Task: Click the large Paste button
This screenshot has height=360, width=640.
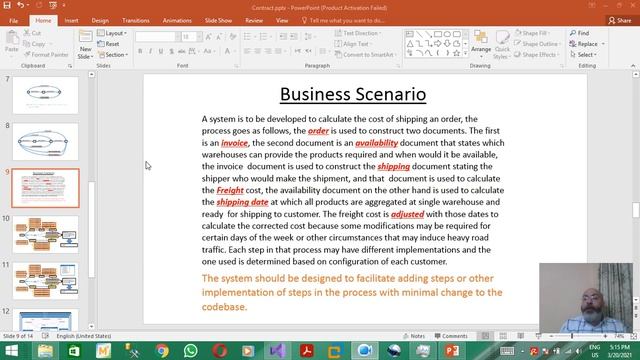Action: click(x=12, y=42)
